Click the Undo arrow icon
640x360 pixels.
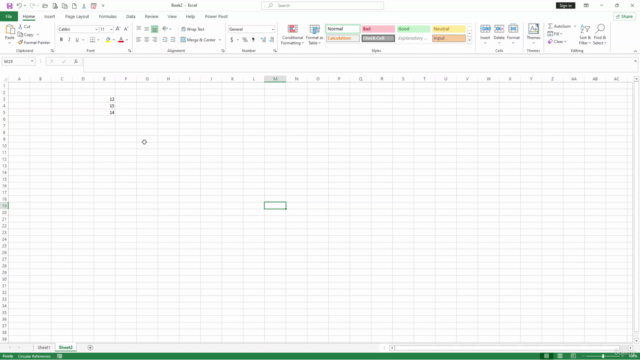[19, 6]
